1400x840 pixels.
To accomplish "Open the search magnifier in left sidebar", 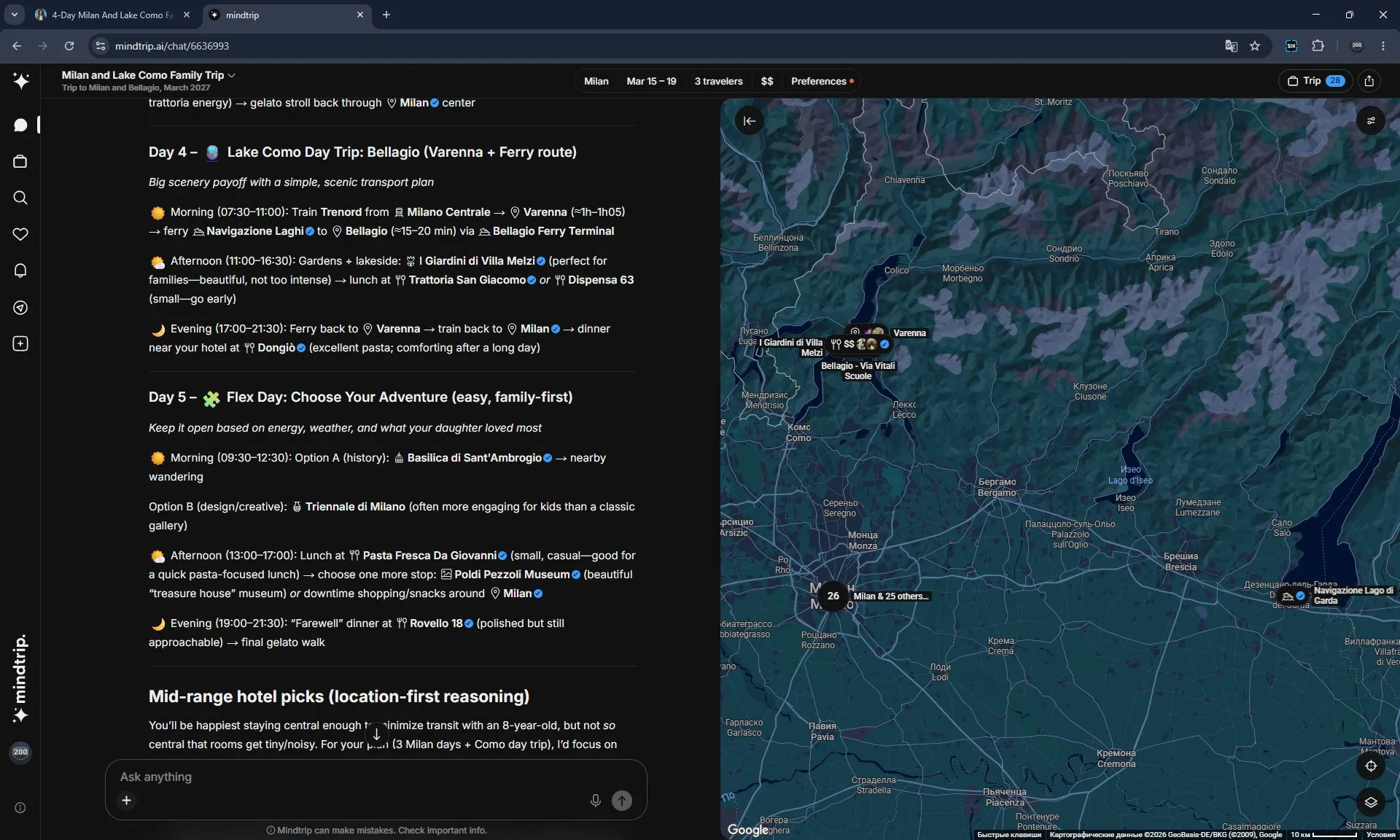I will 20,198.
